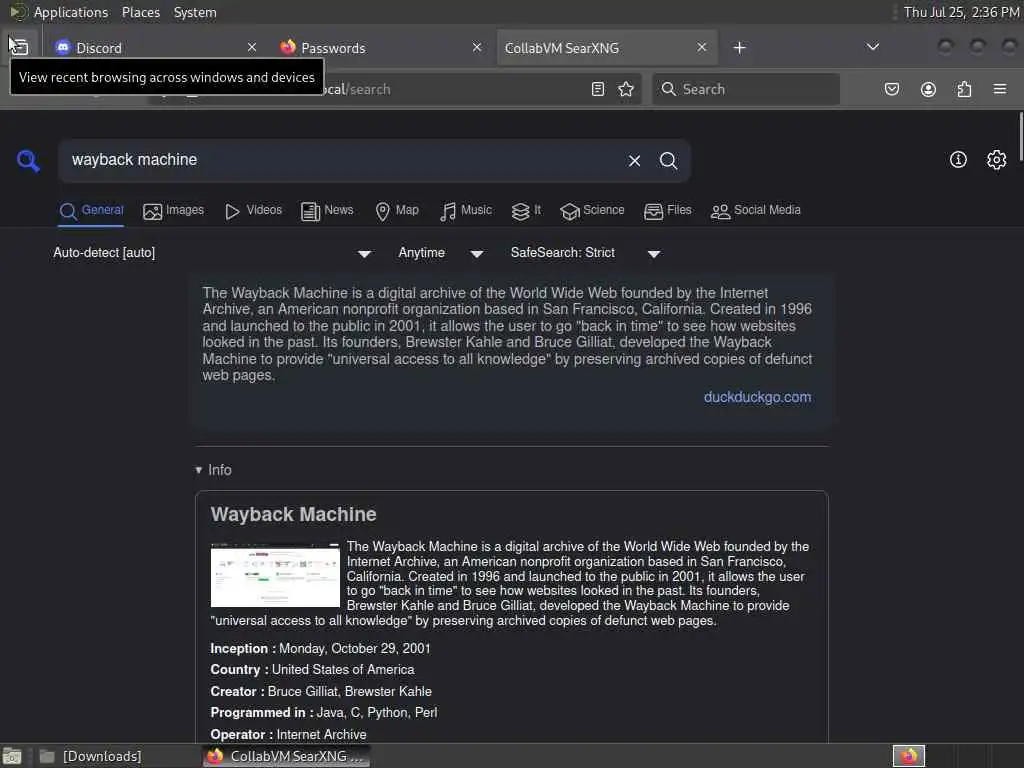The width and height of the screenshot is (1024, 768).
Task: Open the System menu
Action: [195, 12]
